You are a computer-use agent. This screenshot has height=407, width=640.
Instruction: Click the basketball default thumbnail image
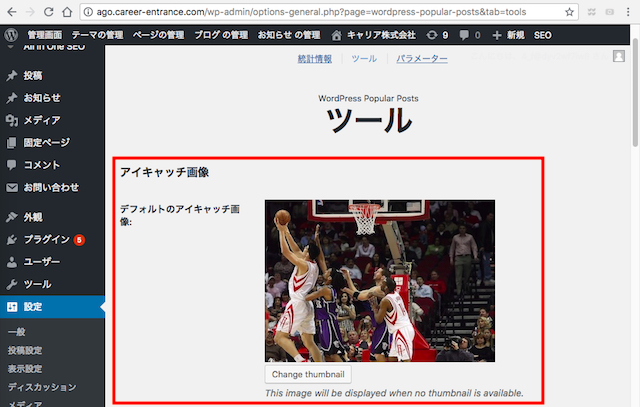380,281
